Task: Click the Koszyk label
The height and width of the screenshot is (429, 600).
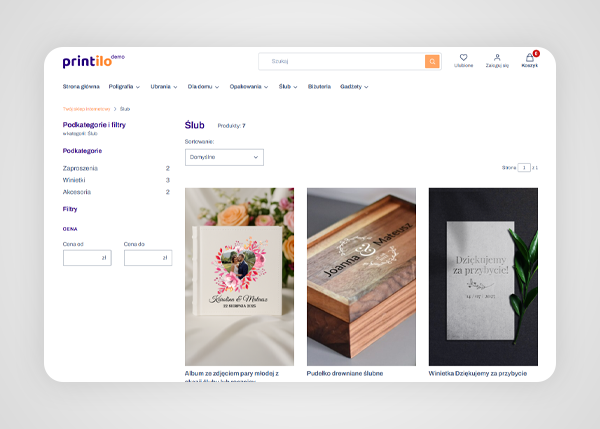Action: pyautogui.click(x=530, y=65)
